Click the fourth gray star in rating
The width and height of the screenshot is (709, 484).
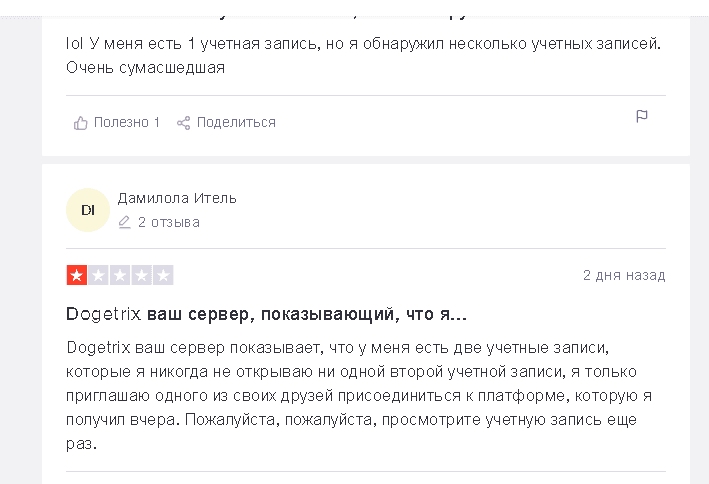pos(142,275)
